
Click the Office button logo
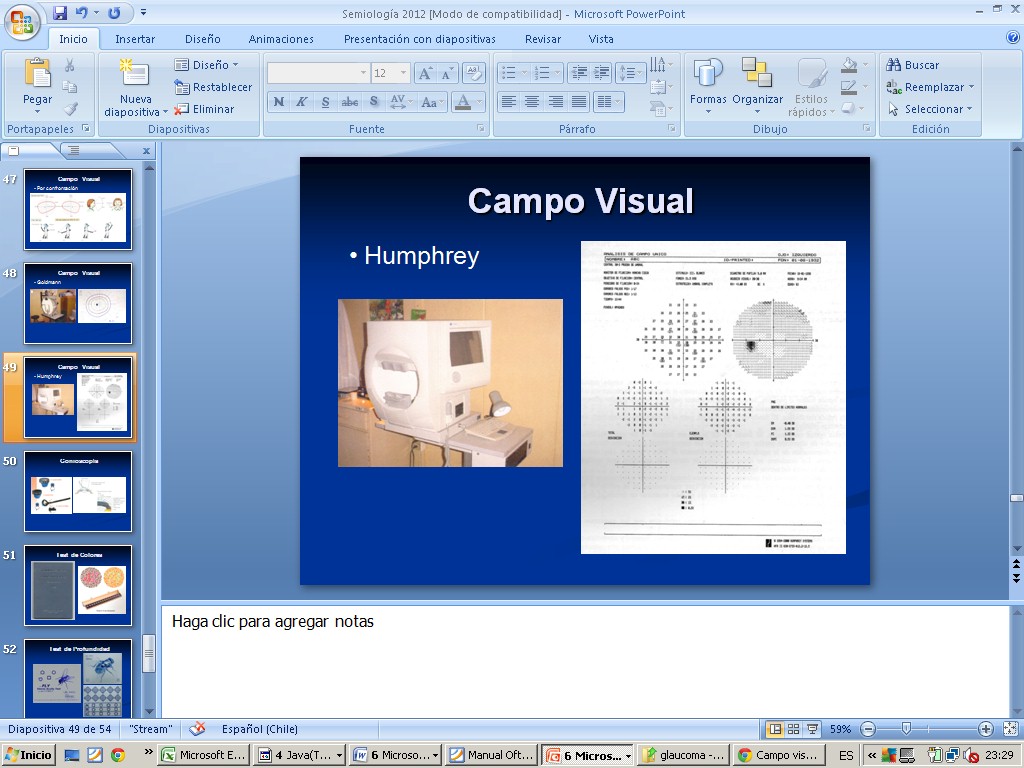22,21
